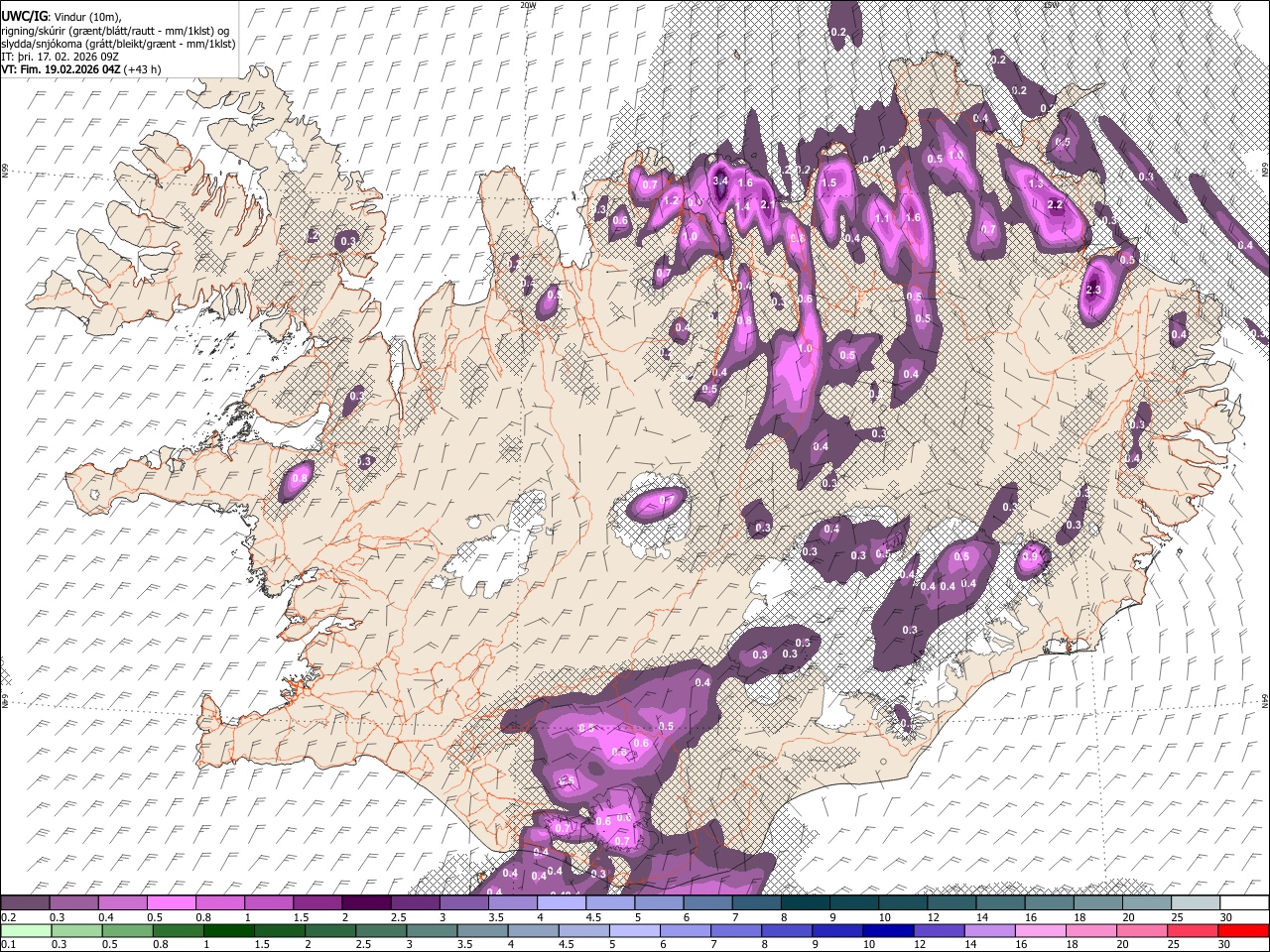Select the coral red swatch at bottom-row 25
The width and height of the screenshot is (1270, 952).
1192,930
